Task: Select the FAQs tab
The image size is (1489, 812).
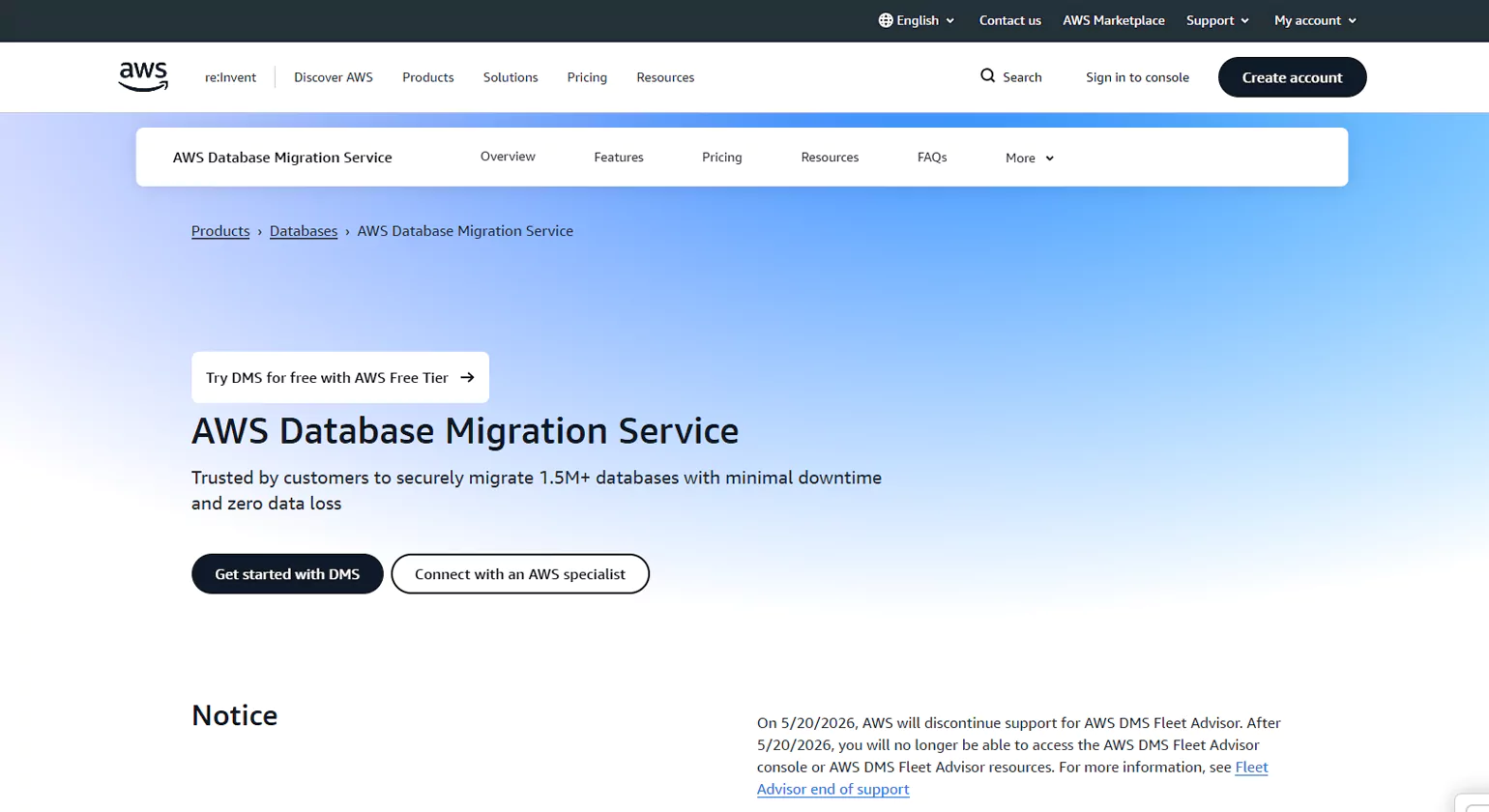Action: 932,157
